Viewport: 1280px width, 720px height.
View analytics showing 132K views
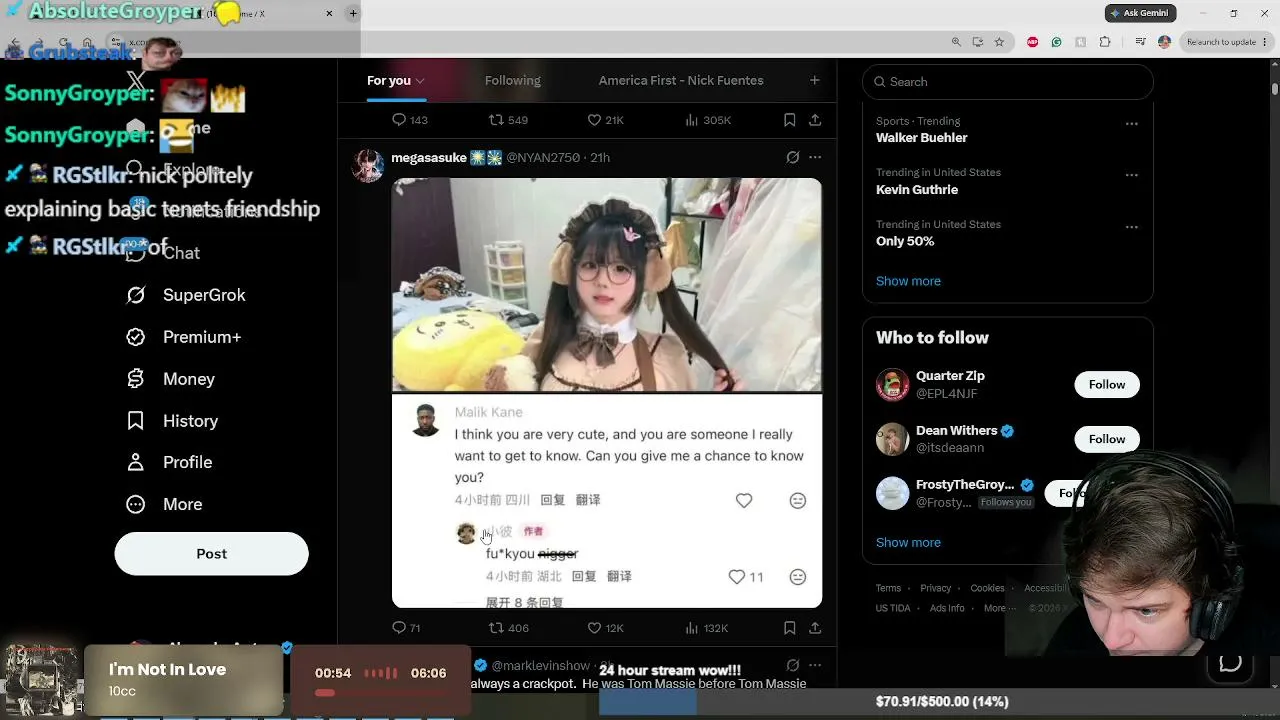click(691, 628)
